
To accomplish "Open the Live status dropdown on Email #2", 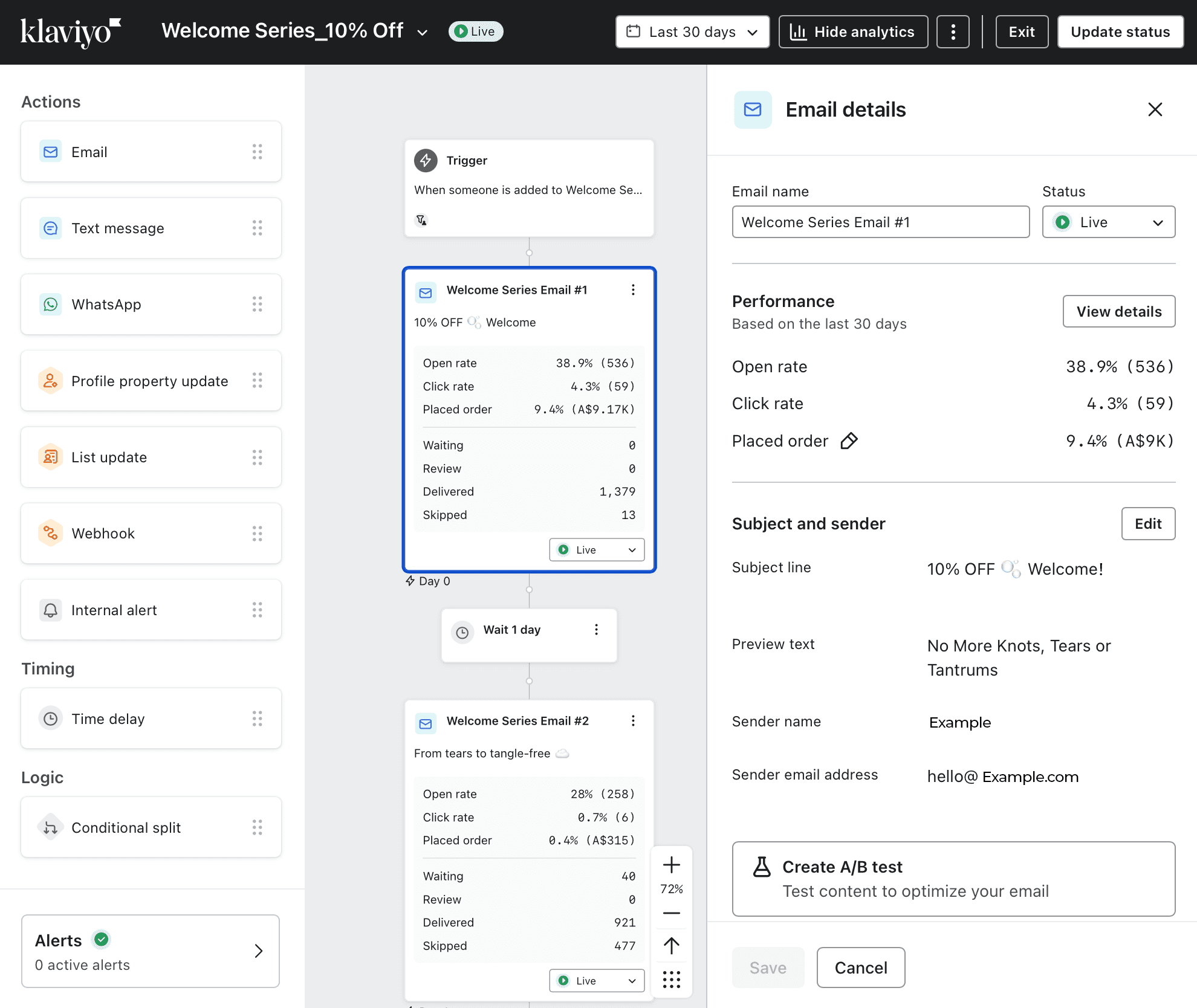I will coord(596,980).
